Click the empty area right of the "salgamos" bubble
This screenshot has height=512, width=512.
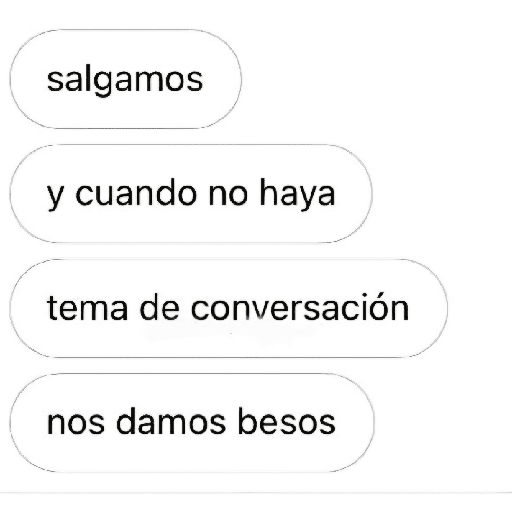377,79
